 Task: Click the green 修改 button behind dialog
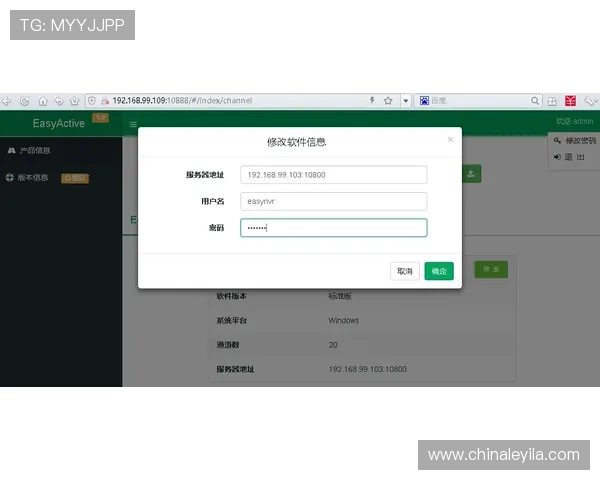tap(491, 269)
